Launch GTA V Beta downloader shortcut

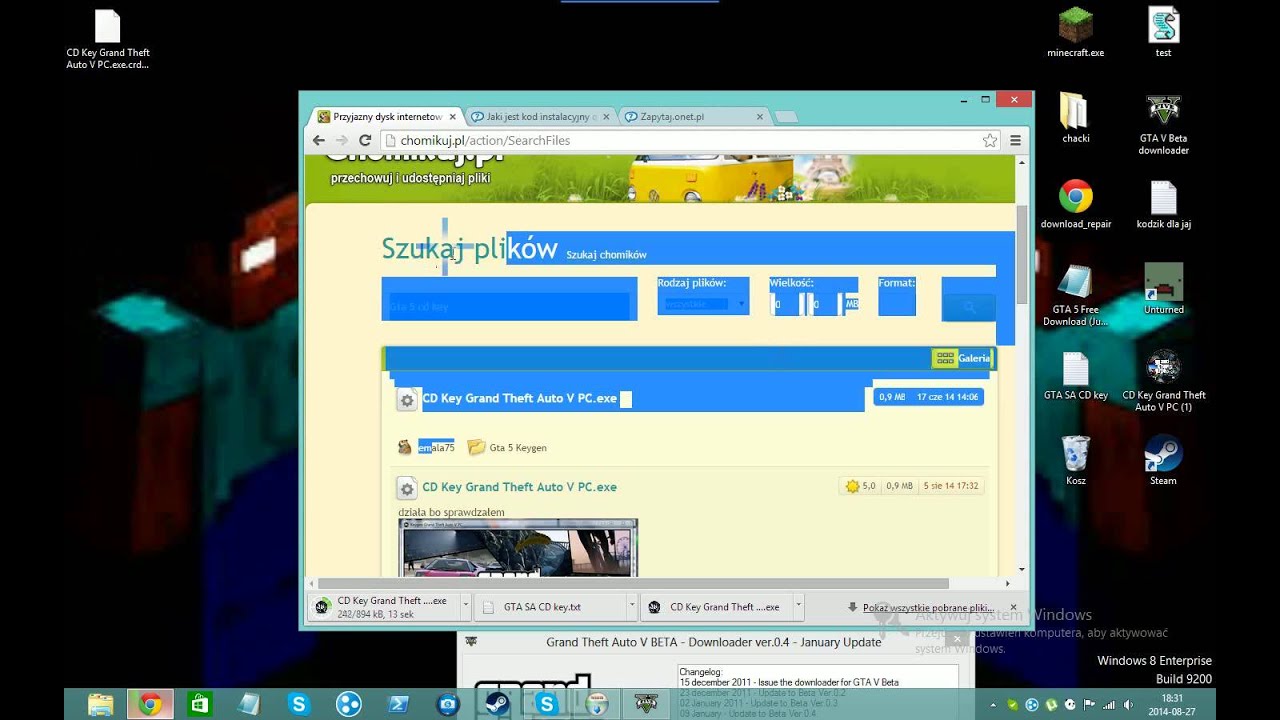click(1163, 124)
